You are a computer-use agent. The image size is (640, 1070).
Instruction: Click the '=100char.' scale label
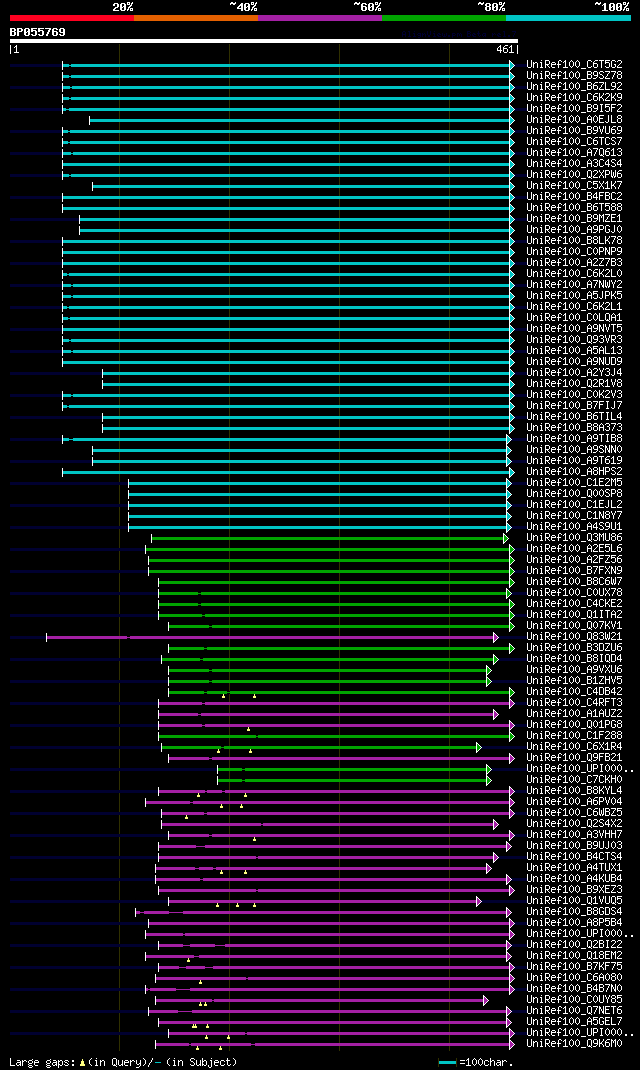coord(486,1062)
